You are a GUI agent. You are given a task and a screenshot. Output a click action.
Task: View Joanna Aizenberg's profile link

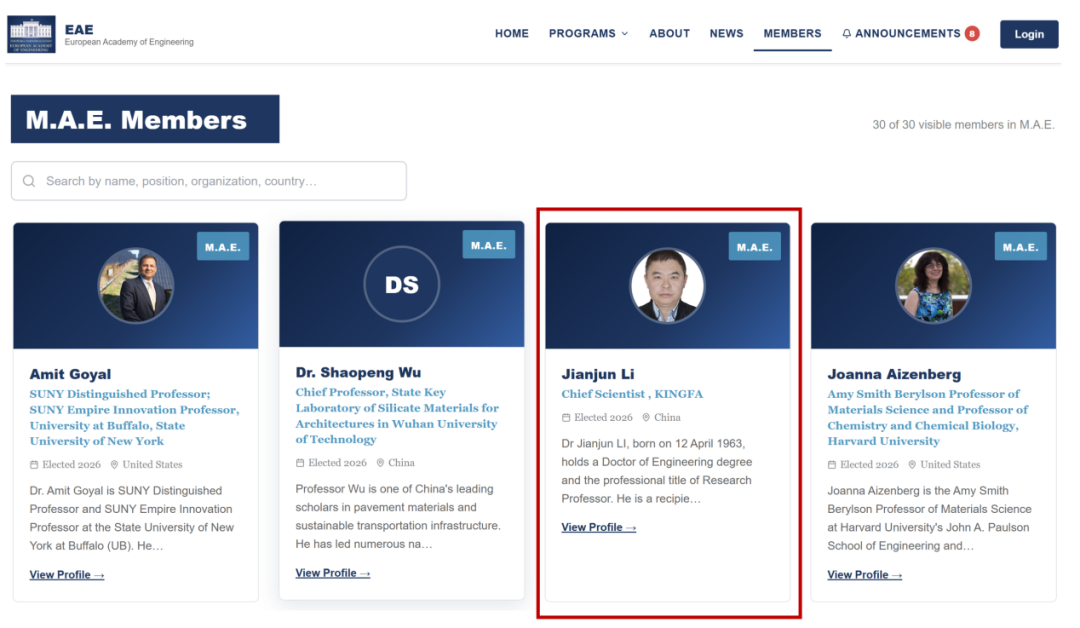pyautogui.click(x=864, y=575)
